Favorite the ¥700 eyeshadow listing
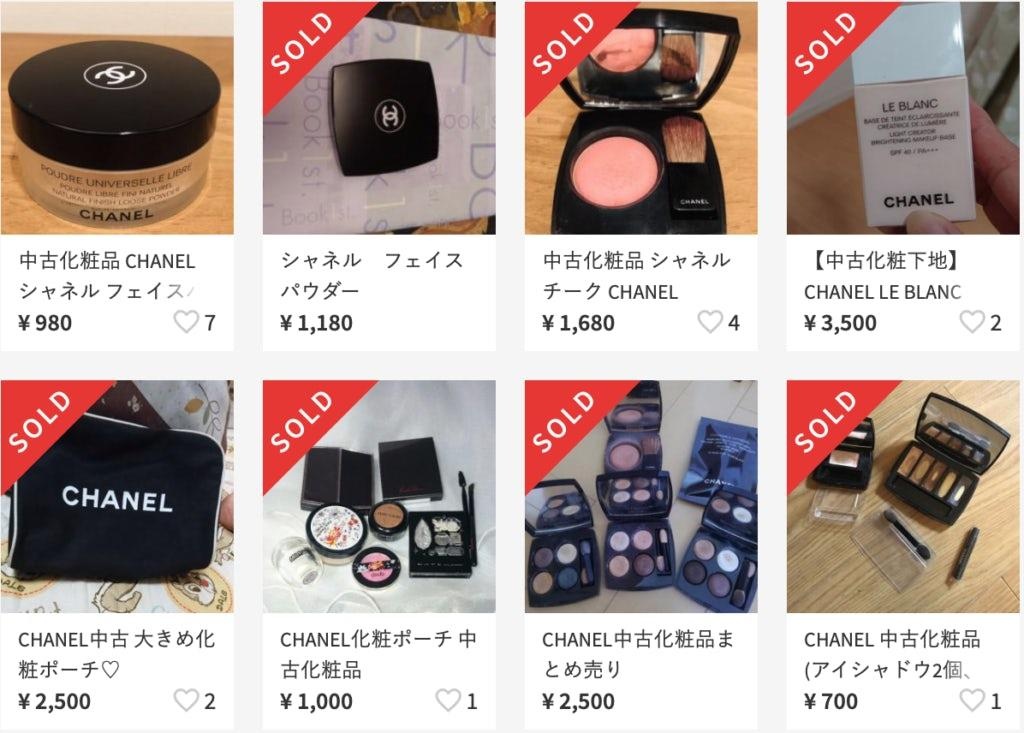The height and width of the screenshot is (733, 1024). (972, 700)
